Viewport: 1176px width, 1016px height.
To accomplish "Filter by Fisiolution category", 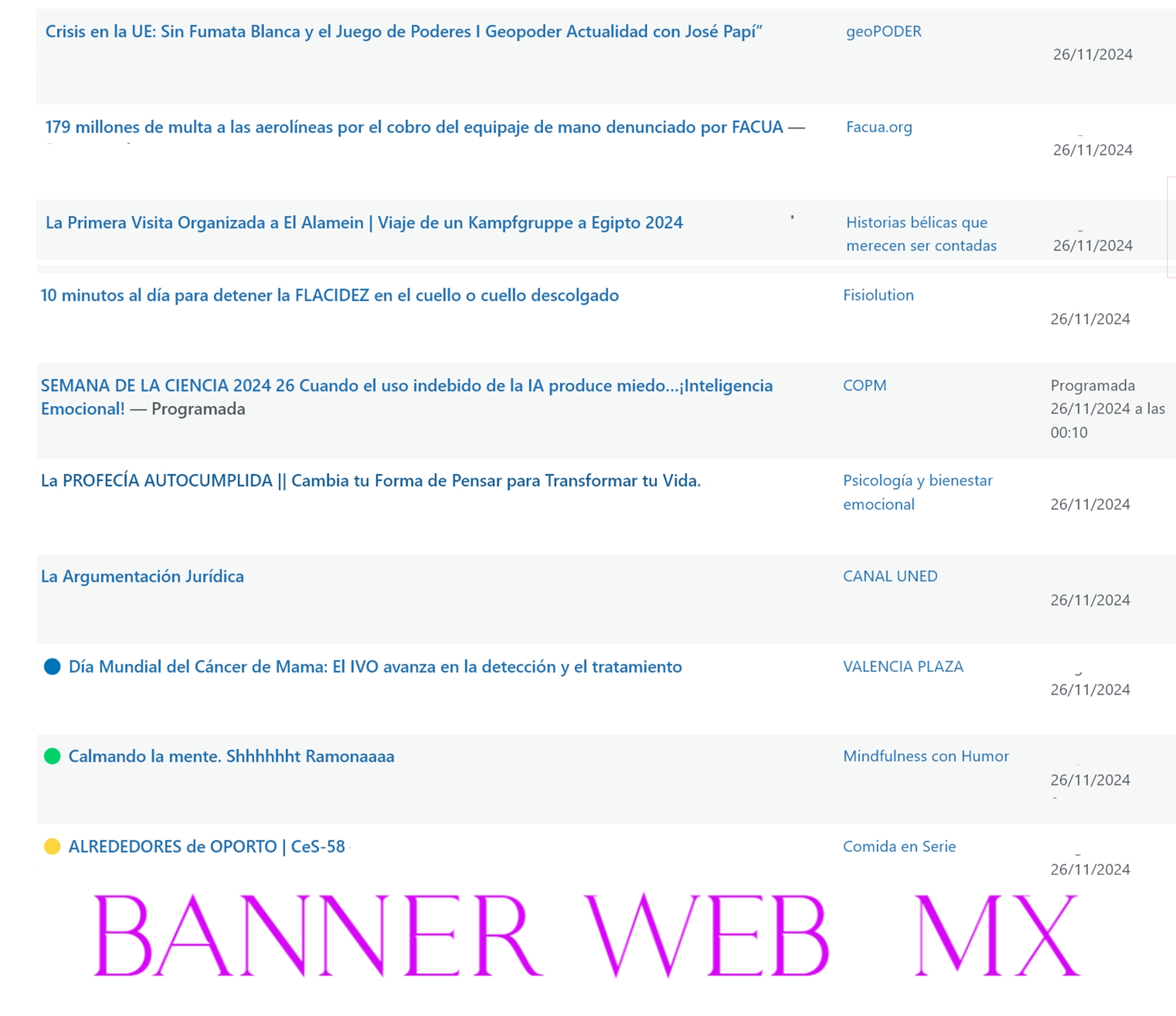I will (878, 295).
